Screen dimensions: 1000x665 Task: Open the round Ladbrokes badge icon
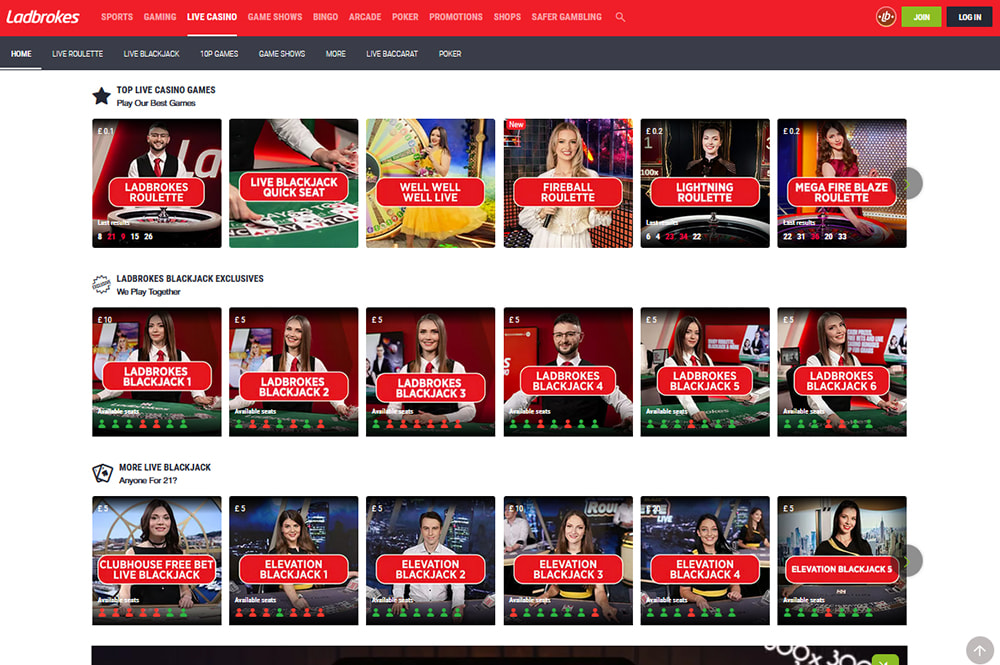(886, 17)
